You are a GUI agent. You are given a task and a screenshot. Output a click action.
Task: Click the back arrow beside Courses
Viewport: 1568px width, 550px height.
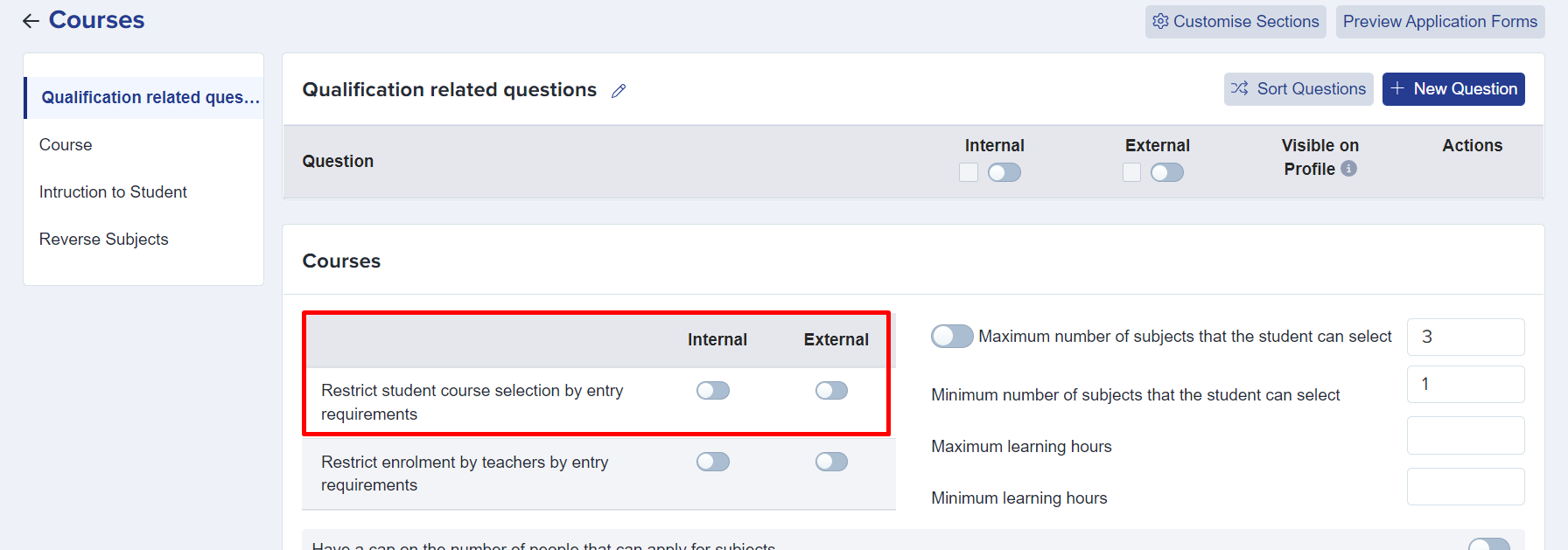pyautogui.click(x=31, y=21)
